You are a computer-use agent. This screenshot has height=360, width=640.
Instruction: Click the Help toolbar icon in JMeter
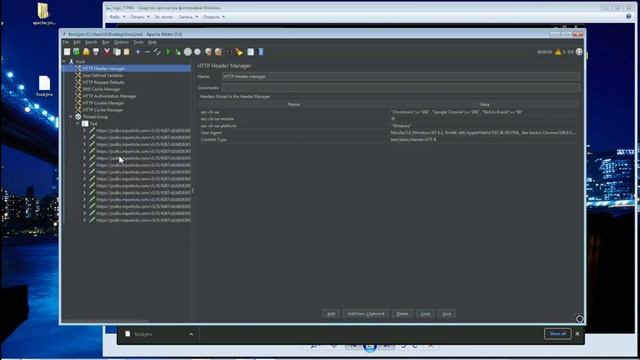click(x=260, y=52)
